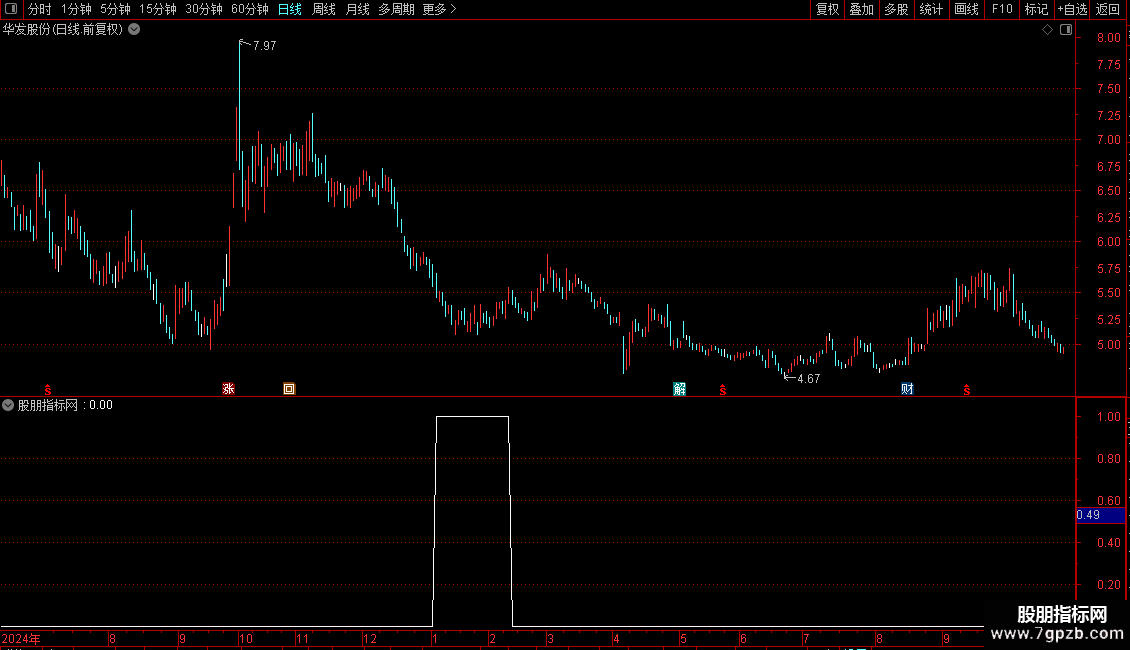Expand the 更多 periods menu
The image size is (1130, 650).
[x=439, y=9]
